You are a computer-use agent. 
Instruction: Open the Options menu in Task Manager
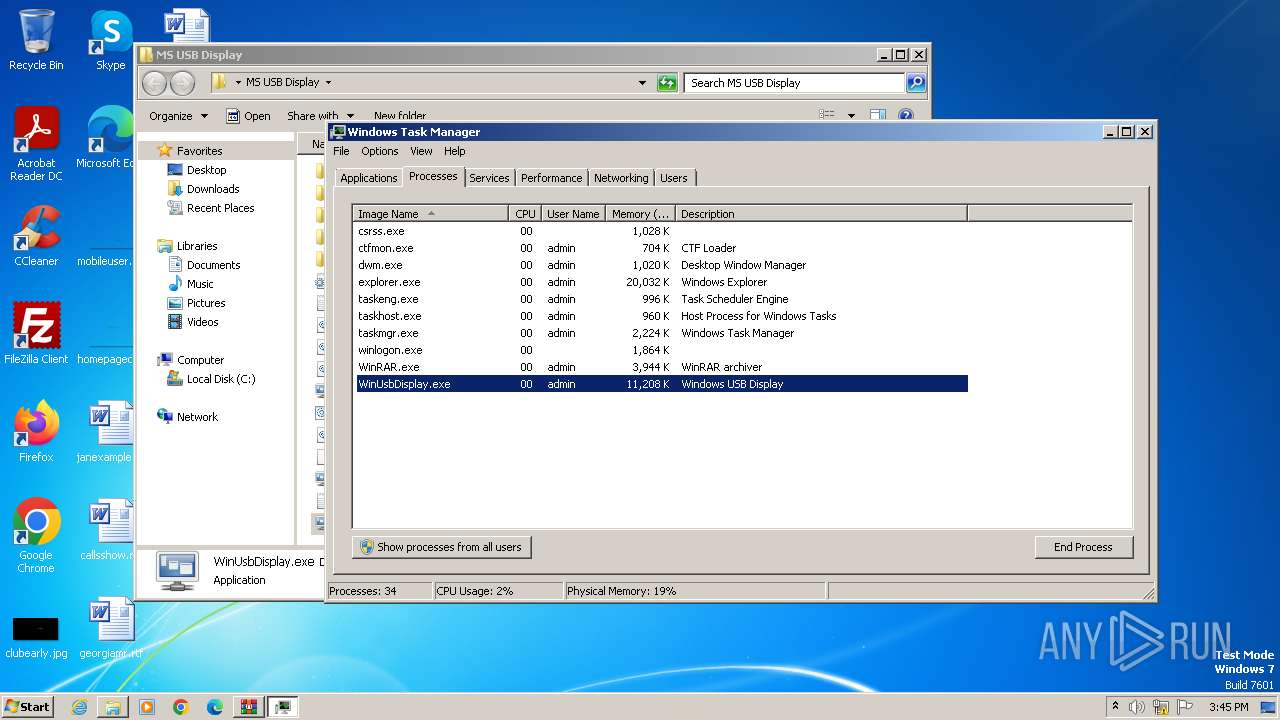click(x=379, y=151)
